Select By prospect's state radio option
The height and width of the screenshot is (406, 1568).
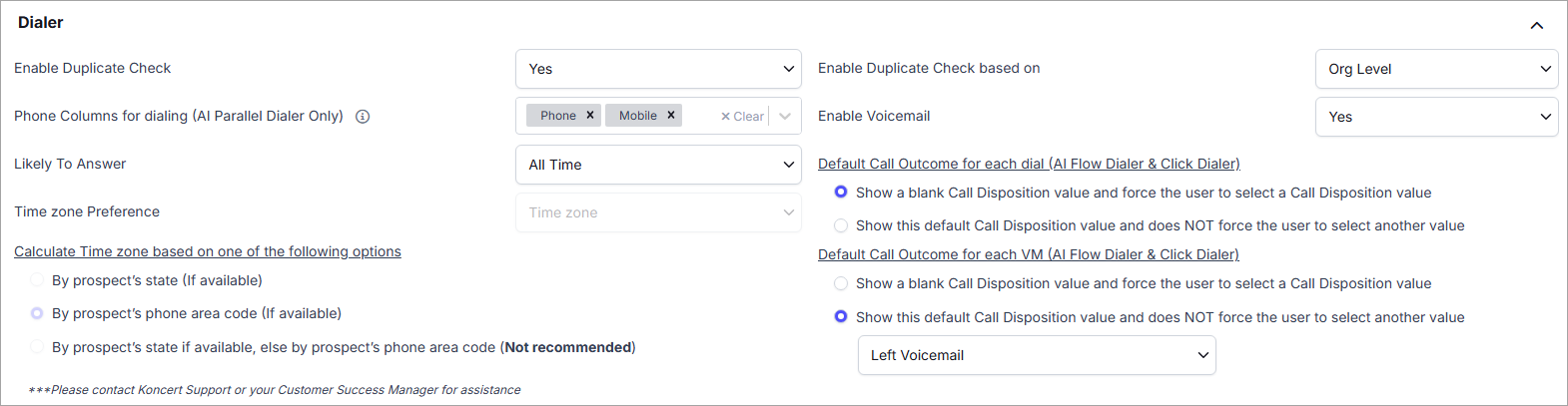pos(37,280)
